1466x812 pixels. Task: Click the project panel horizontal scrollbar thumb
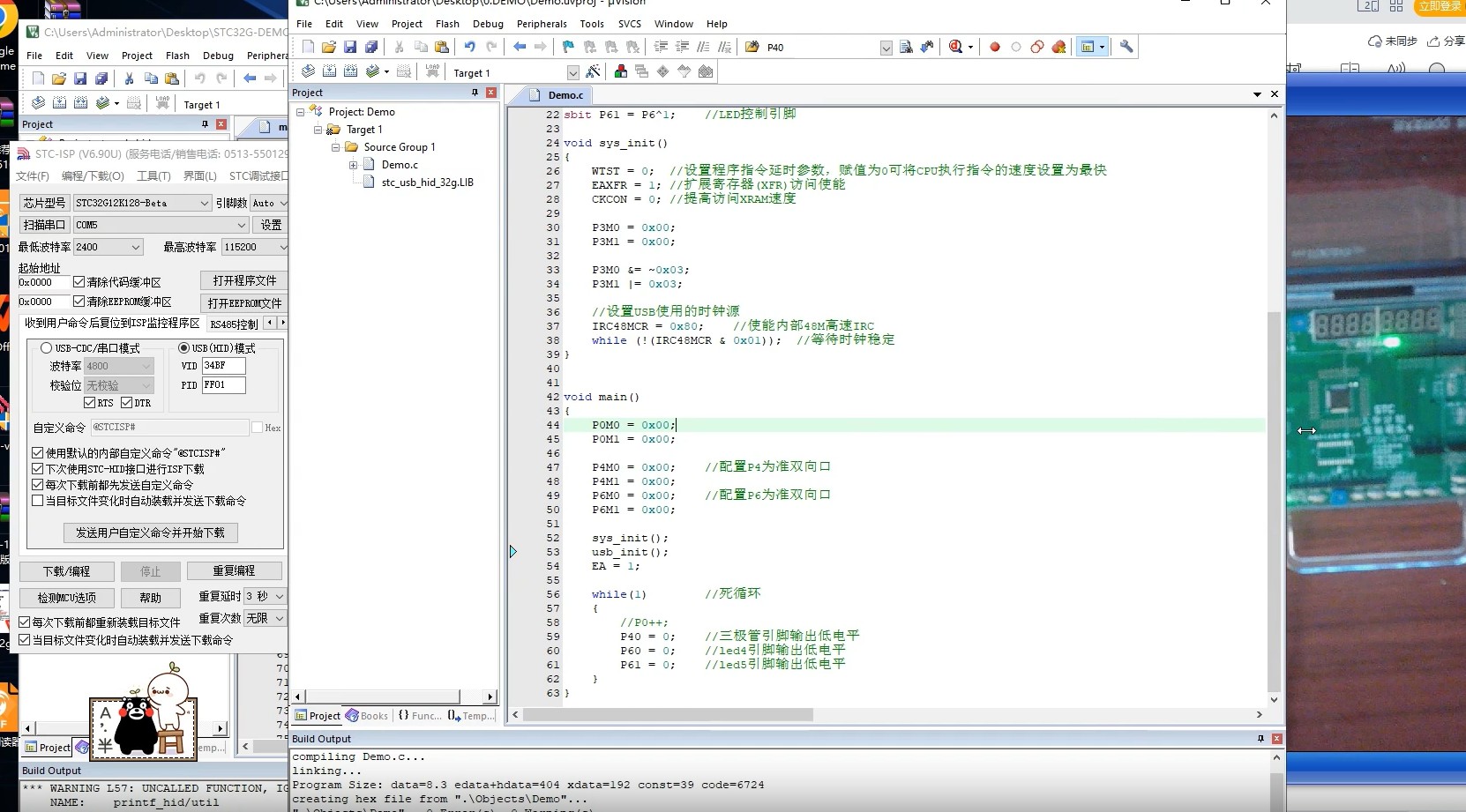click(x=383, y=697)
